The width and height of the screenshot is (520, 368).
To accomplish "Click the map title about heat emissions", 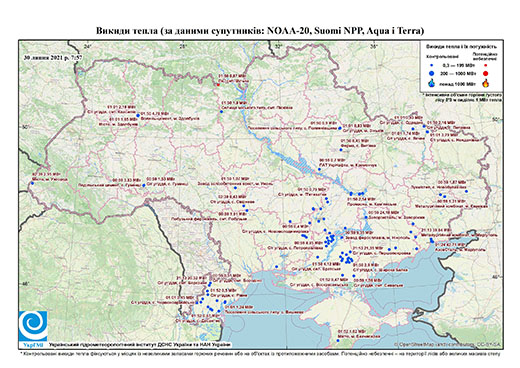I will (260, 31).
